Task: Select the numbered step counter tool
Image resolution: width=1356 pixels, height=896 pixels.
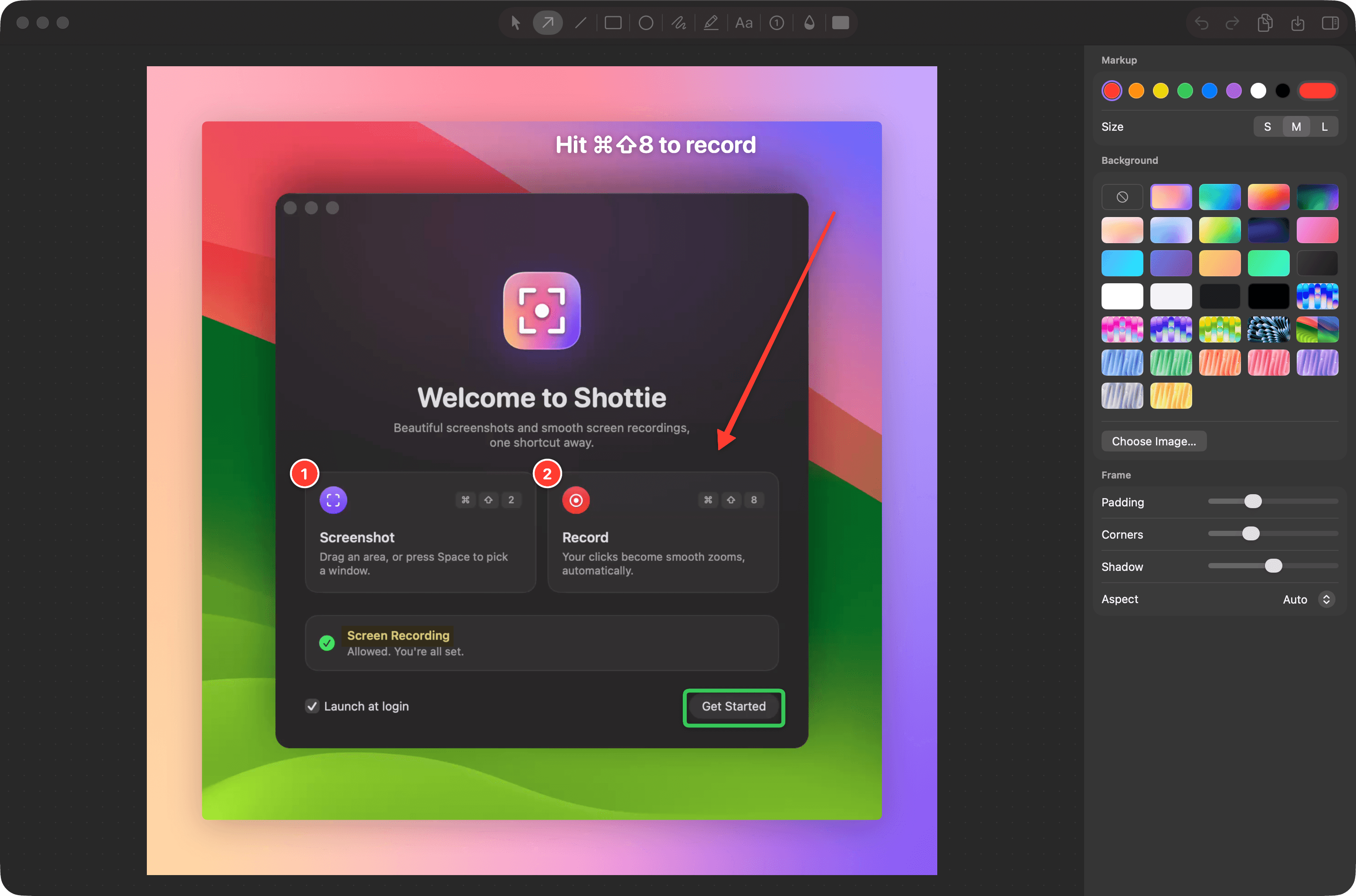Action: pyautogui.click(x=776, y=23)
